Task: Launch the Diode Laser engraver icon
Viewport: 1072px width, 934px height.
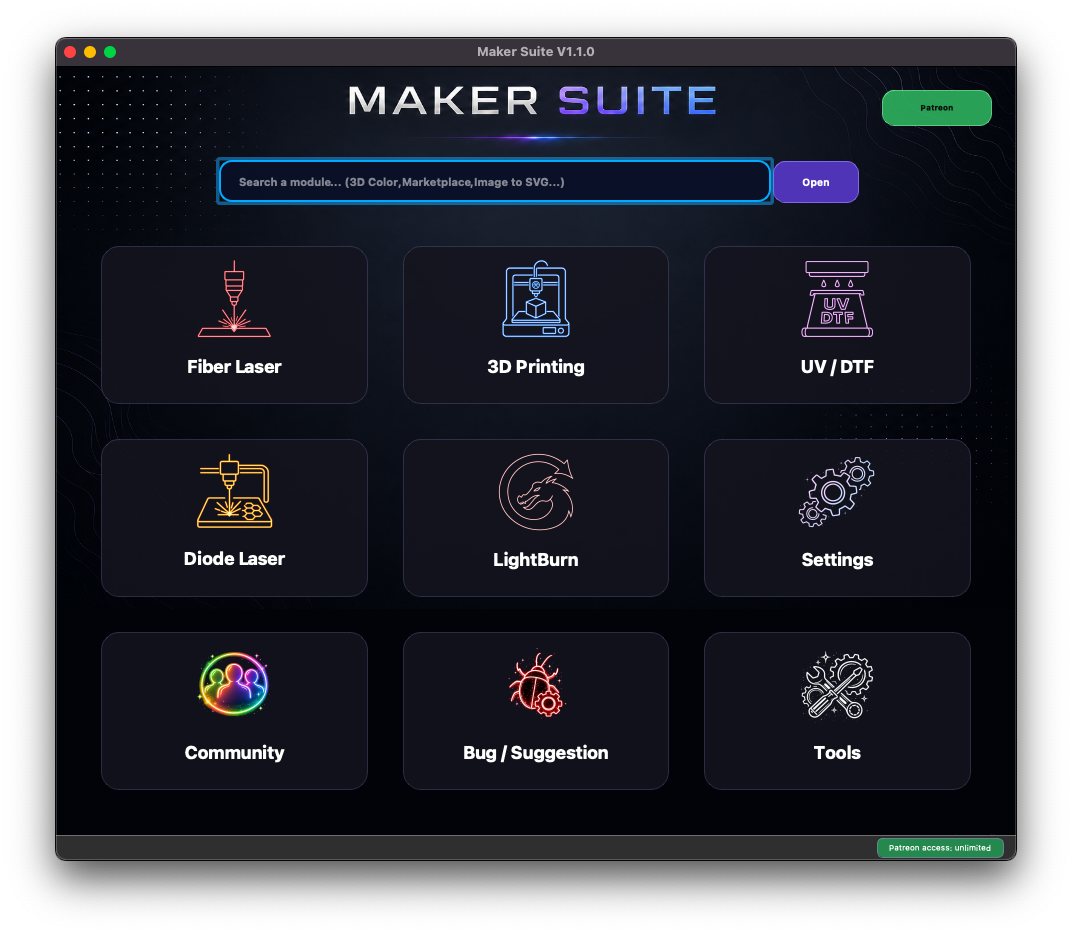Action: coord(234,491)
